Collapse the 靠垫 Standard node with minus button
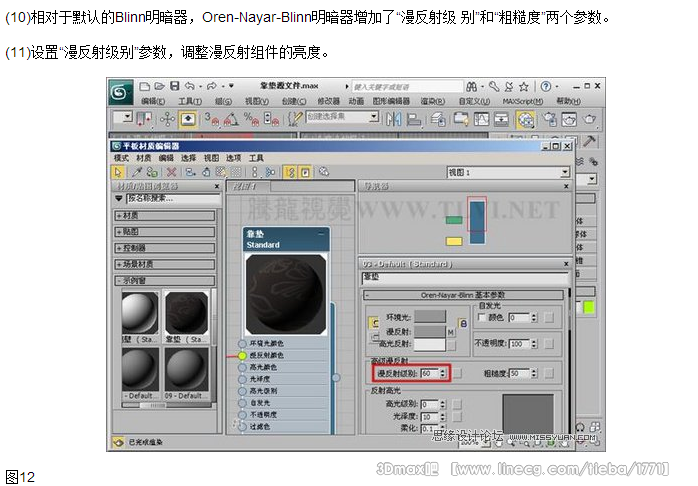698x486 pixels. point(321,234)
